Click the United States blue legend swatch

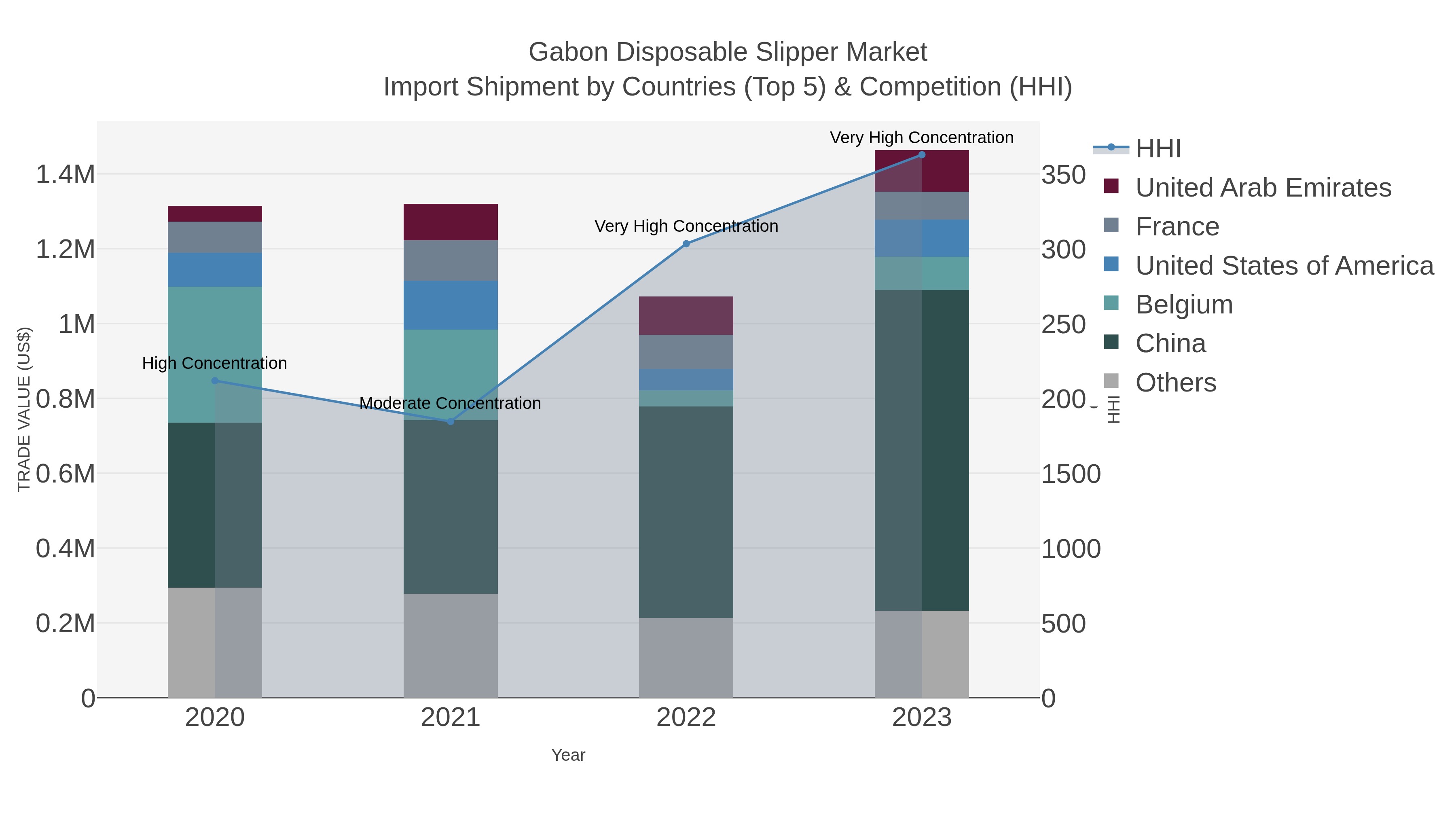point(1111,264)
